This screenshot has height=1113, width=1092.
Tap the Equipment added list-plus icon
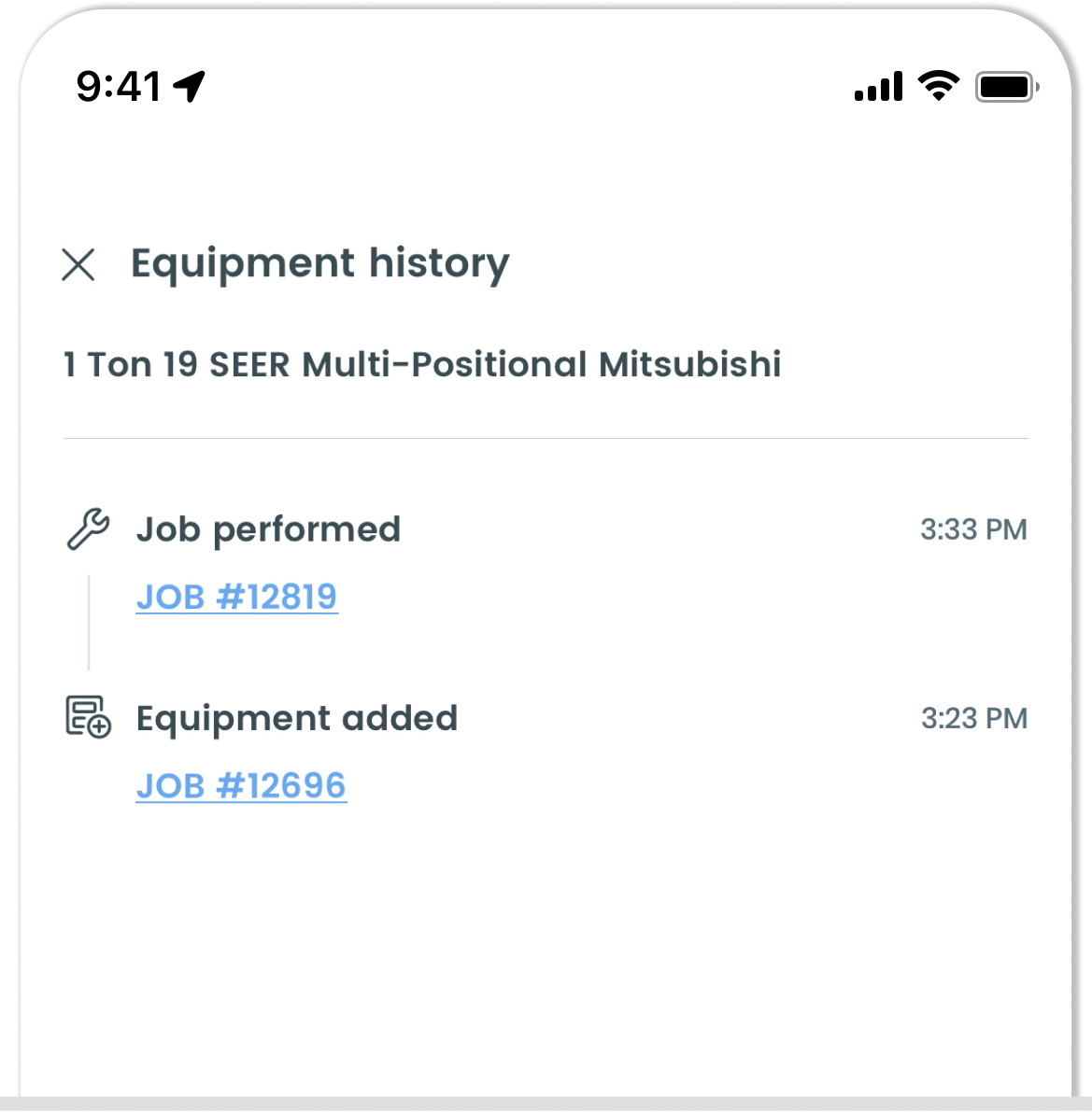(x=88, y=717)
